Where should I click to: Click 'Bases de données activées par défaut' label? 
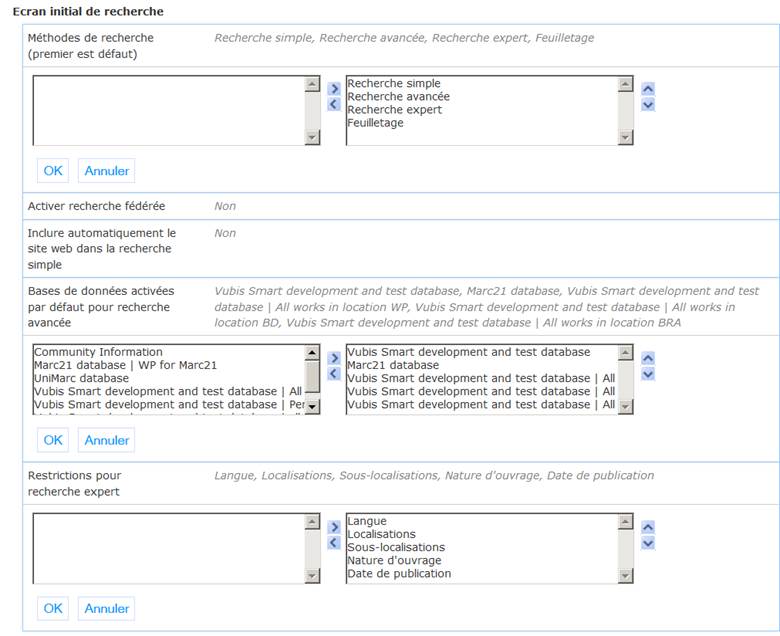101,307
